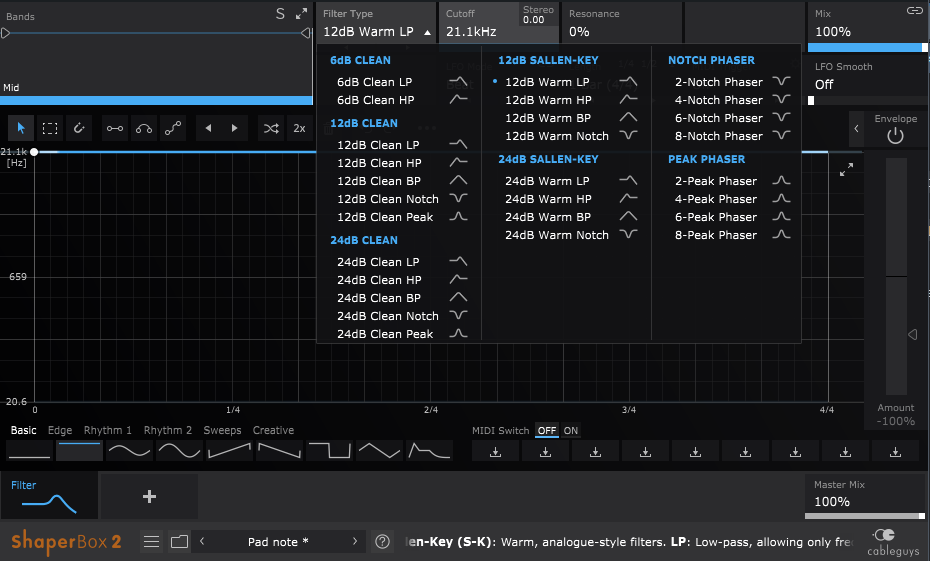930x561 pixels.
Task: Switch to the Edge presets tab
Action: point(60,430)
